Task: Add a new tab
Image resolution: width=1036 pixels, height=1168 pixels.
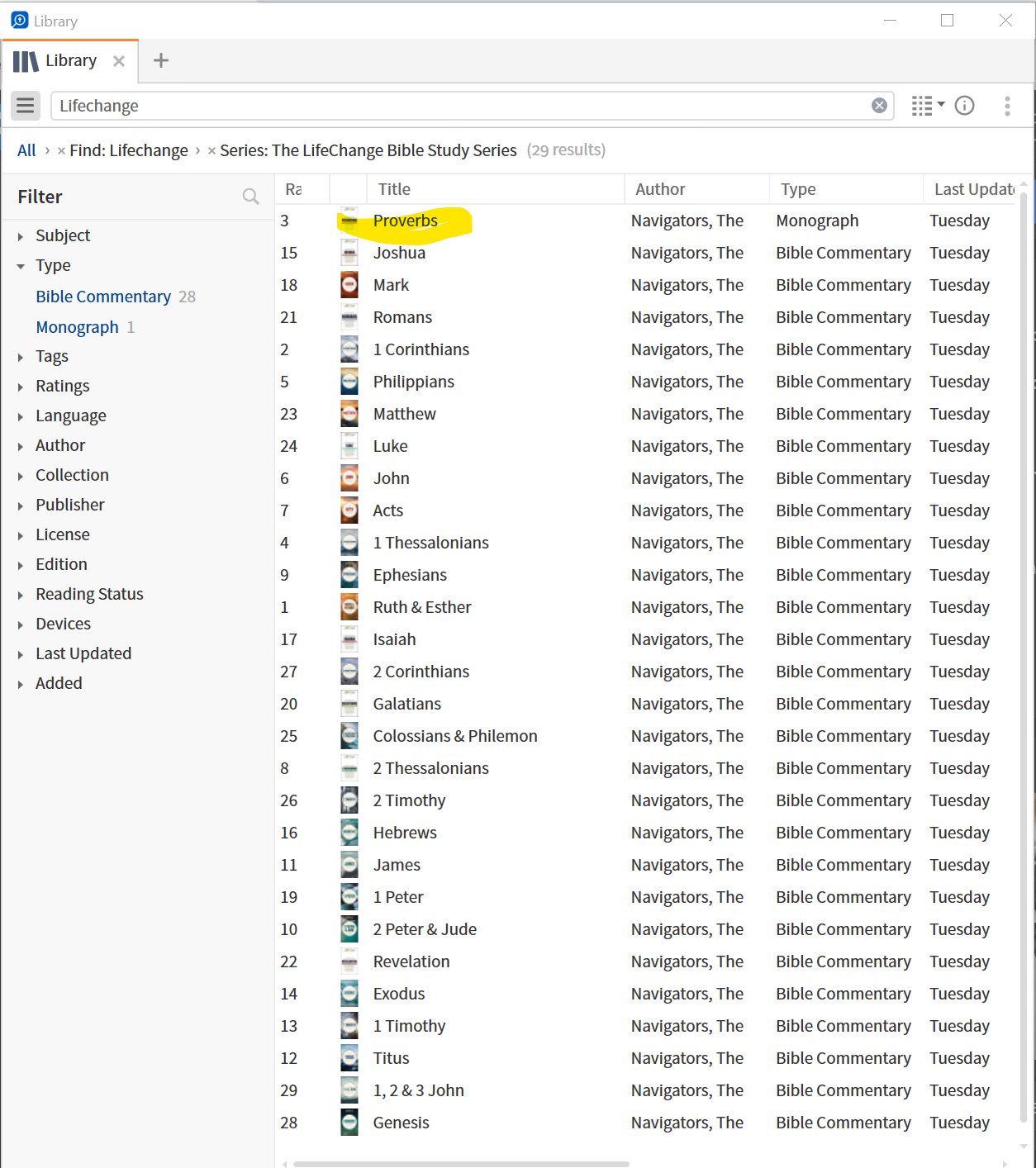Action: click(x=161, y=60)
